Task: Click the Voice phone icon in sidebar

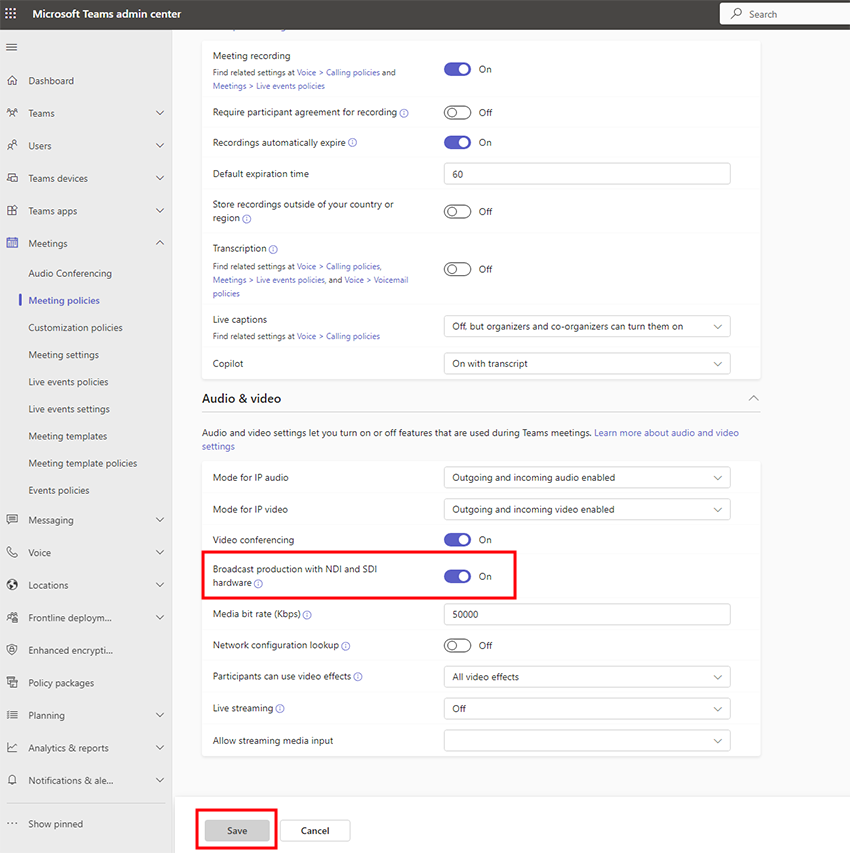Action: pyautogui.click(x=12, y=552)
